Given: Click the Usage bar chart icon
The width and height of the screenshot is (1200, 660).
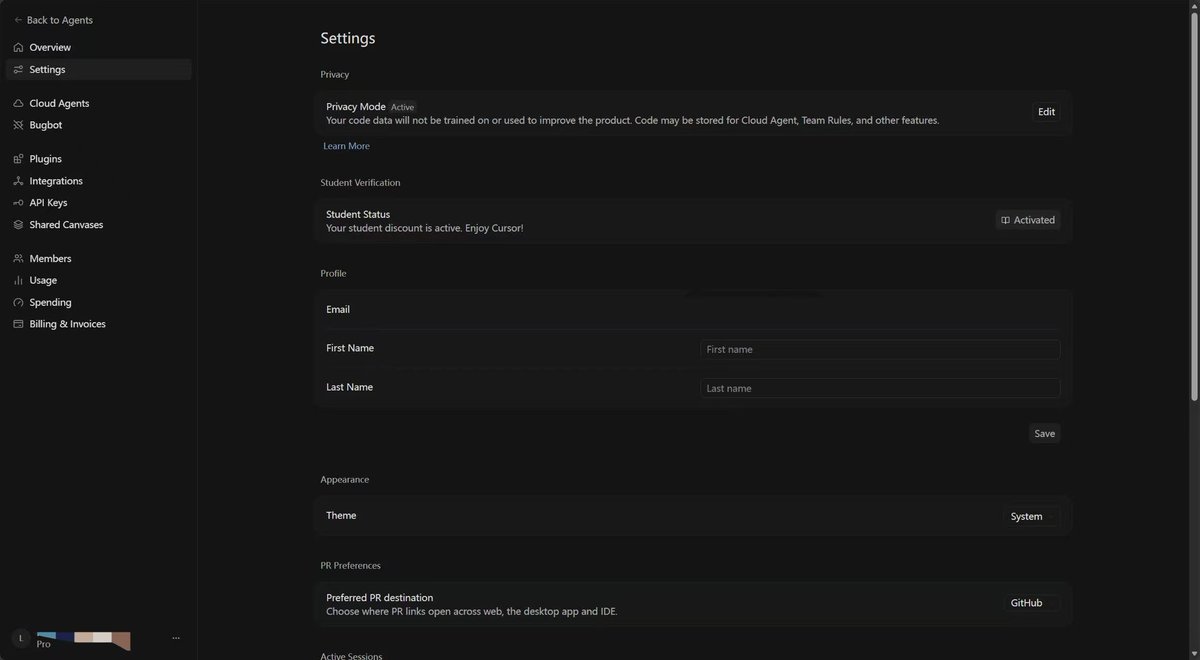Looking at the screenshot, I should [x=18, y=281].
